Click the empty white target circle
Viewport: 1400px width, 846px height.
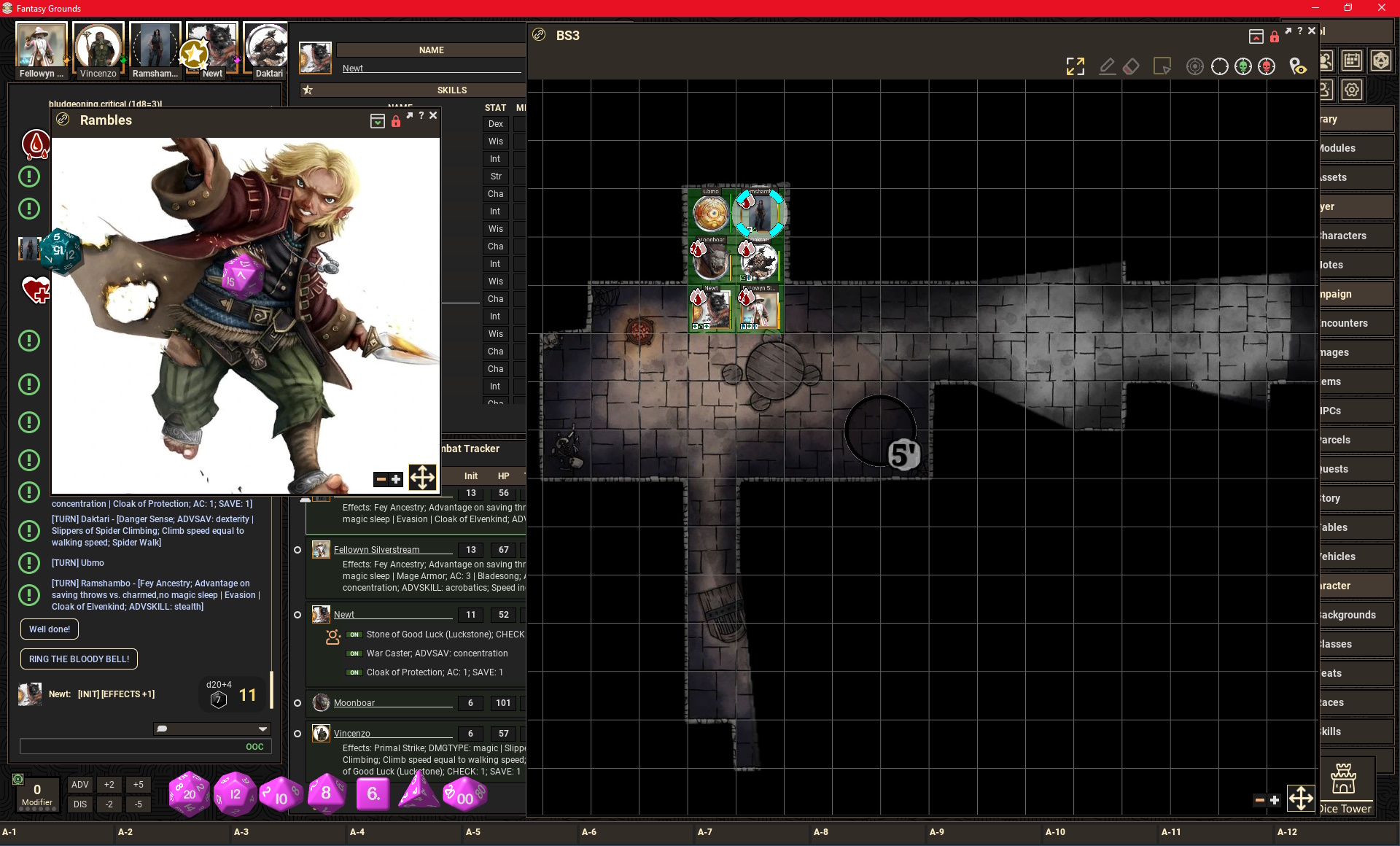point(1219,67)
